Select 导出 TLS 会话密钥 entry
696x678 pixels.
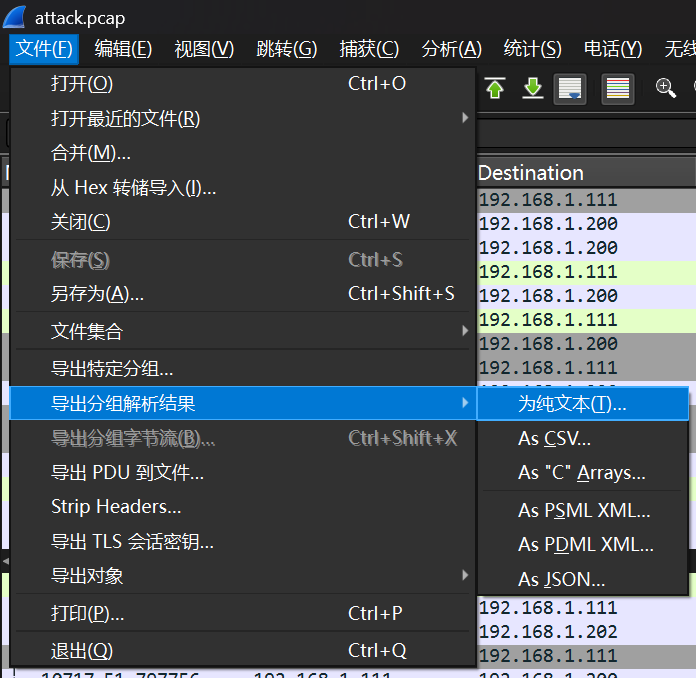click(x=132, y=542)
